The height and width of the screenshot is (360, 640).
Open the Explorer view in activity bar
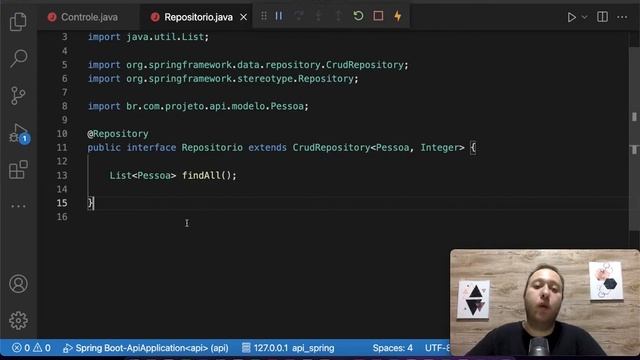click(18, 21)
